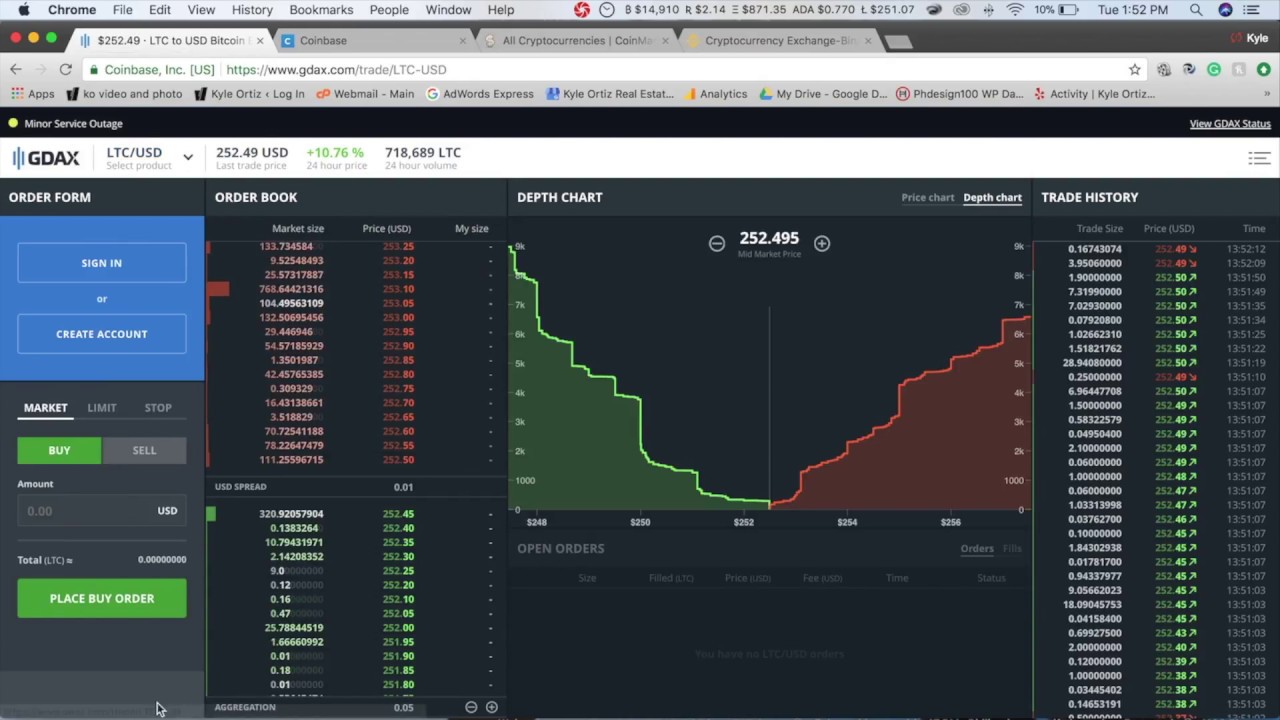Switch chart to Depth chart

coord(992,197)
